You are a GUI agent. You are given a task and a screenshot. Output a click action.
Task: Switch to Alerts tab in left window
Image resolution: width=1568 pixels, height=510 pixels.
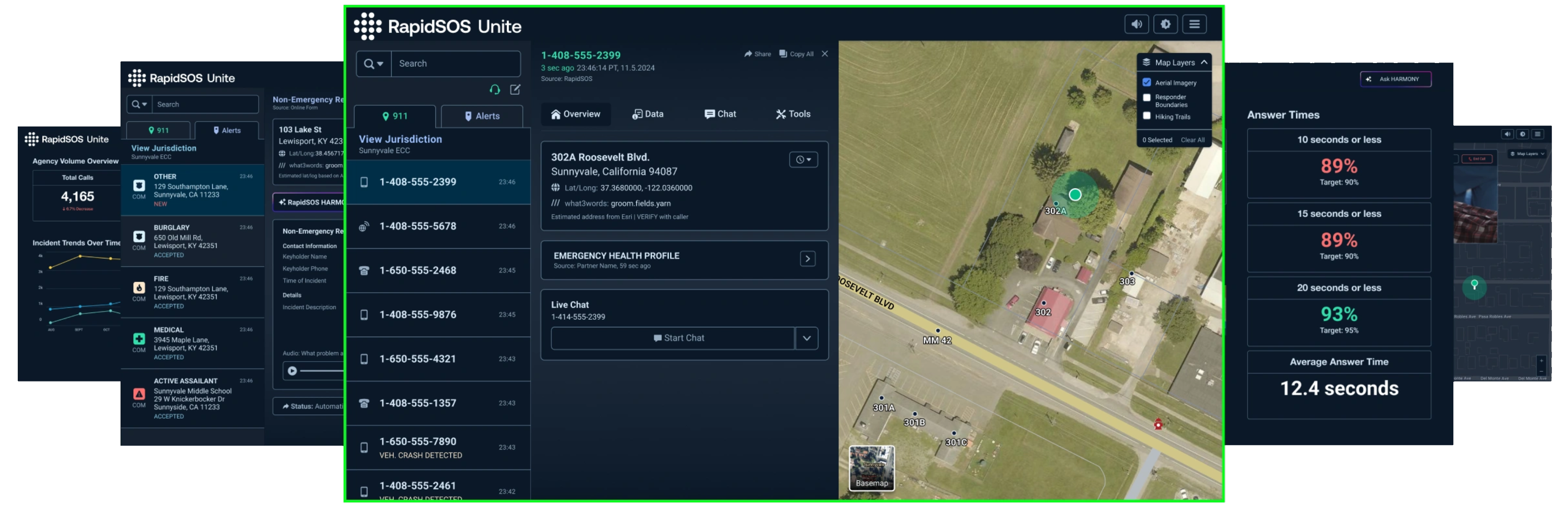click(x=226, y=130)
